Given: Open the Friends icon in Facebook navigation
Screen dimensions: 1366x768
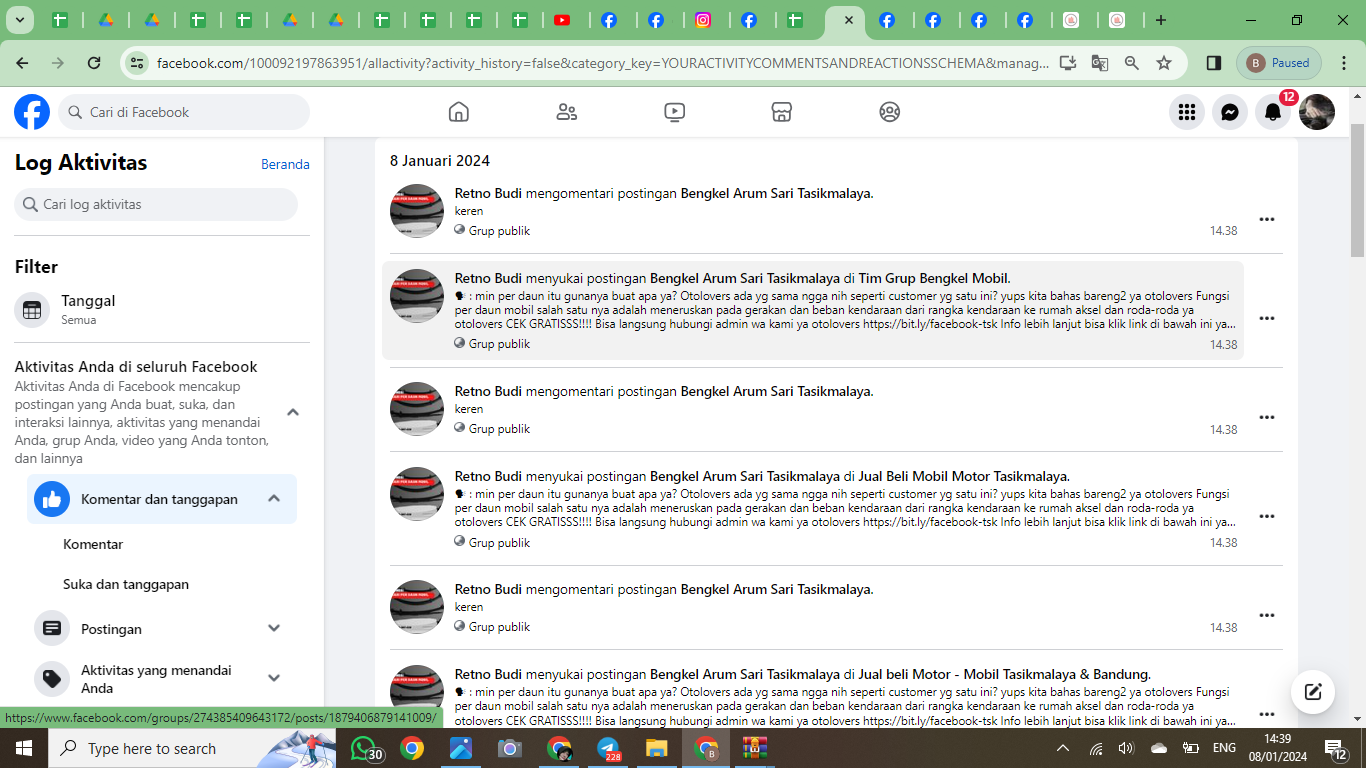Looking at the screenshot, I should 567,112.
